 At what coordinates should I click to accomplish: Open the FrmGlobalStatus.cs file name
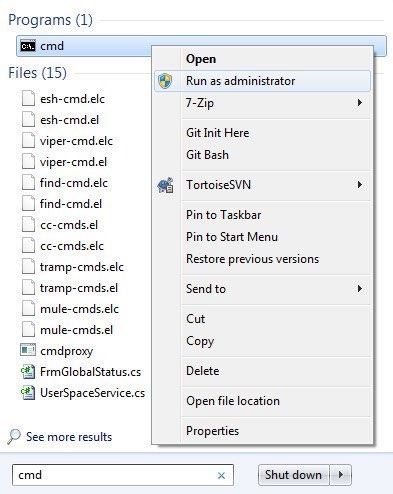90,372
